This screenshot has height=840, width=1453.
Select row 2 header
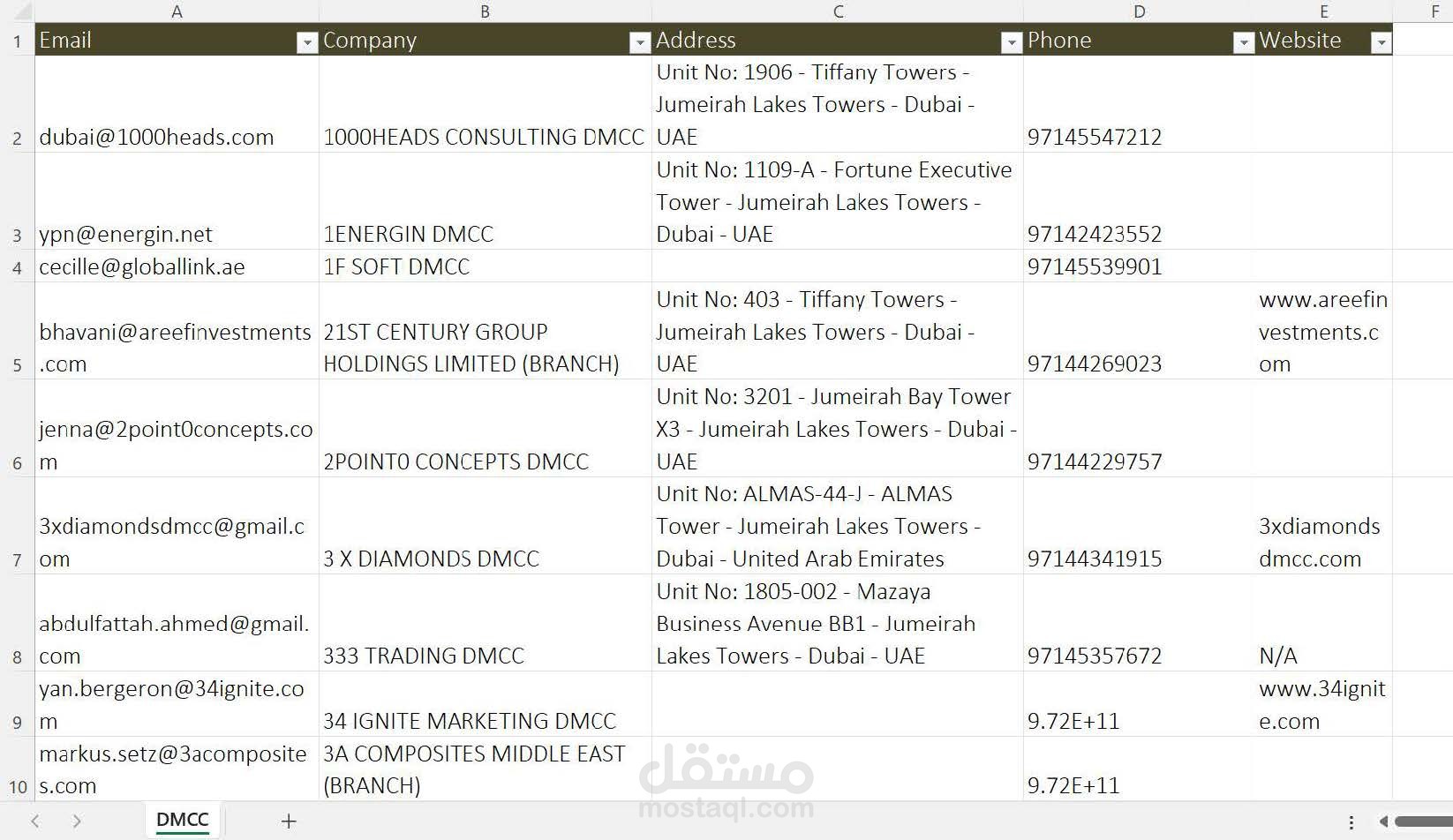(17, 104)
